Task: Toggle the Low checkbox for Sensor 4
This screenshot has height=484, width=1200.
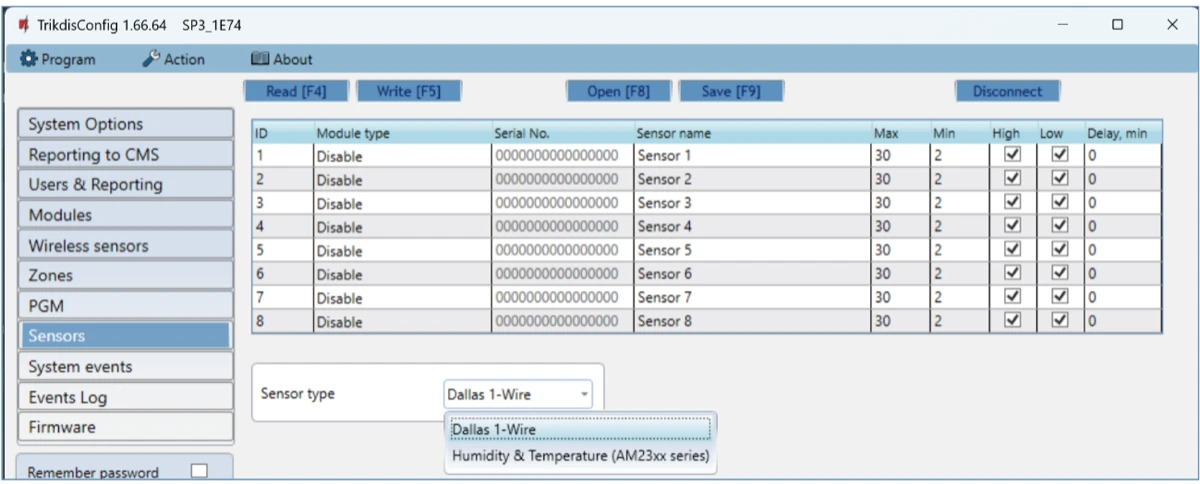Action: click(x=1061, y=226)
